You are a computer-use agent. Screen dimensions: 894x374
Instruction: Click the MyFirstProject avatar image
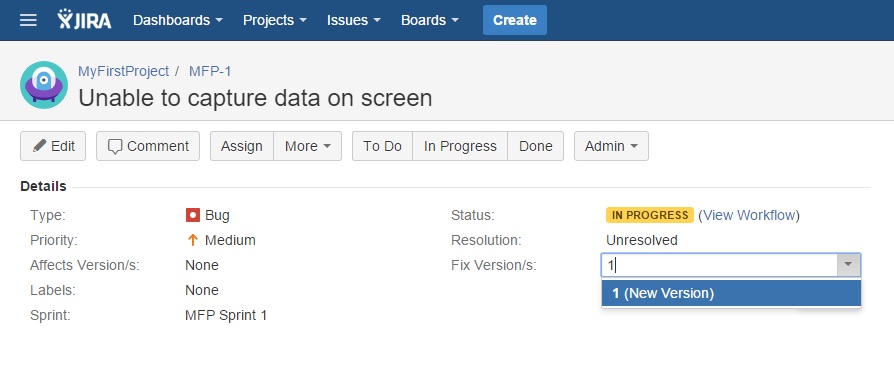[x=44, y=85]
